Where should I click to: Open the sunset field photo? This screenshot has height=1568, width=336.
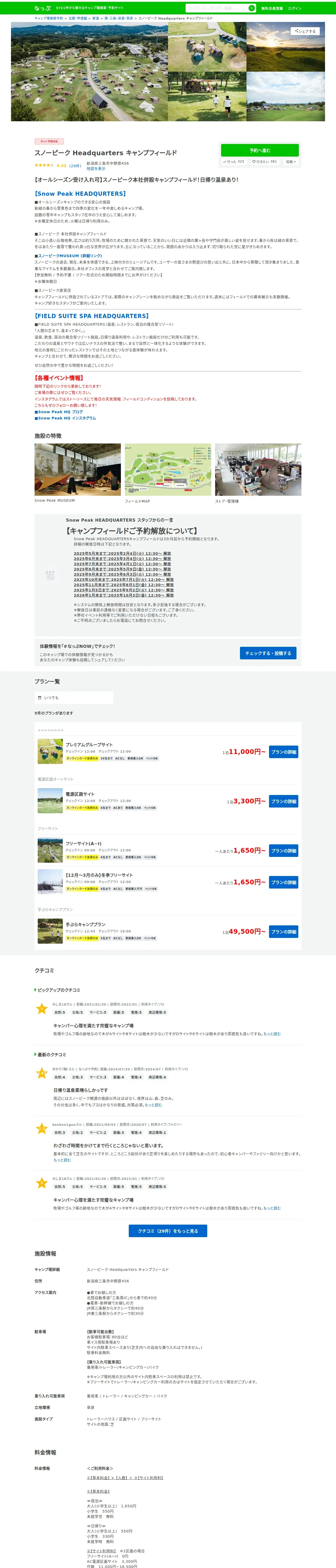pyautogui.click(x=285, y=47)
